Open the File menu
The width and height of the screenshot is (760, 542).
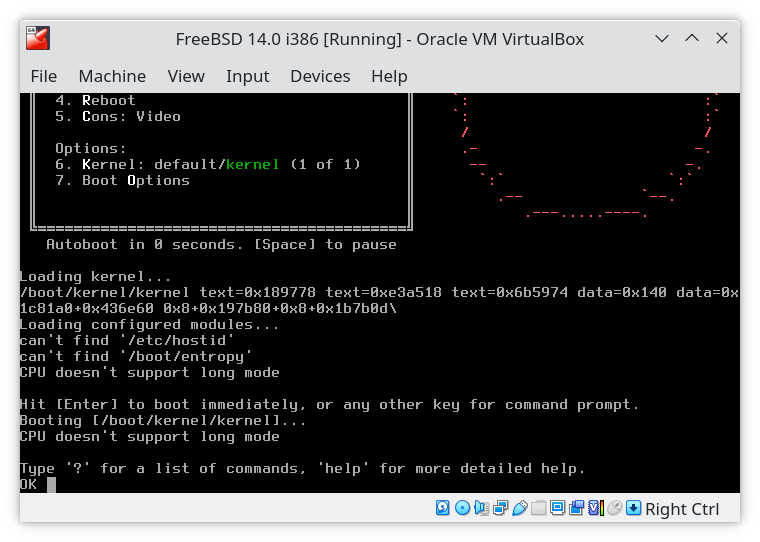(44, 76)
